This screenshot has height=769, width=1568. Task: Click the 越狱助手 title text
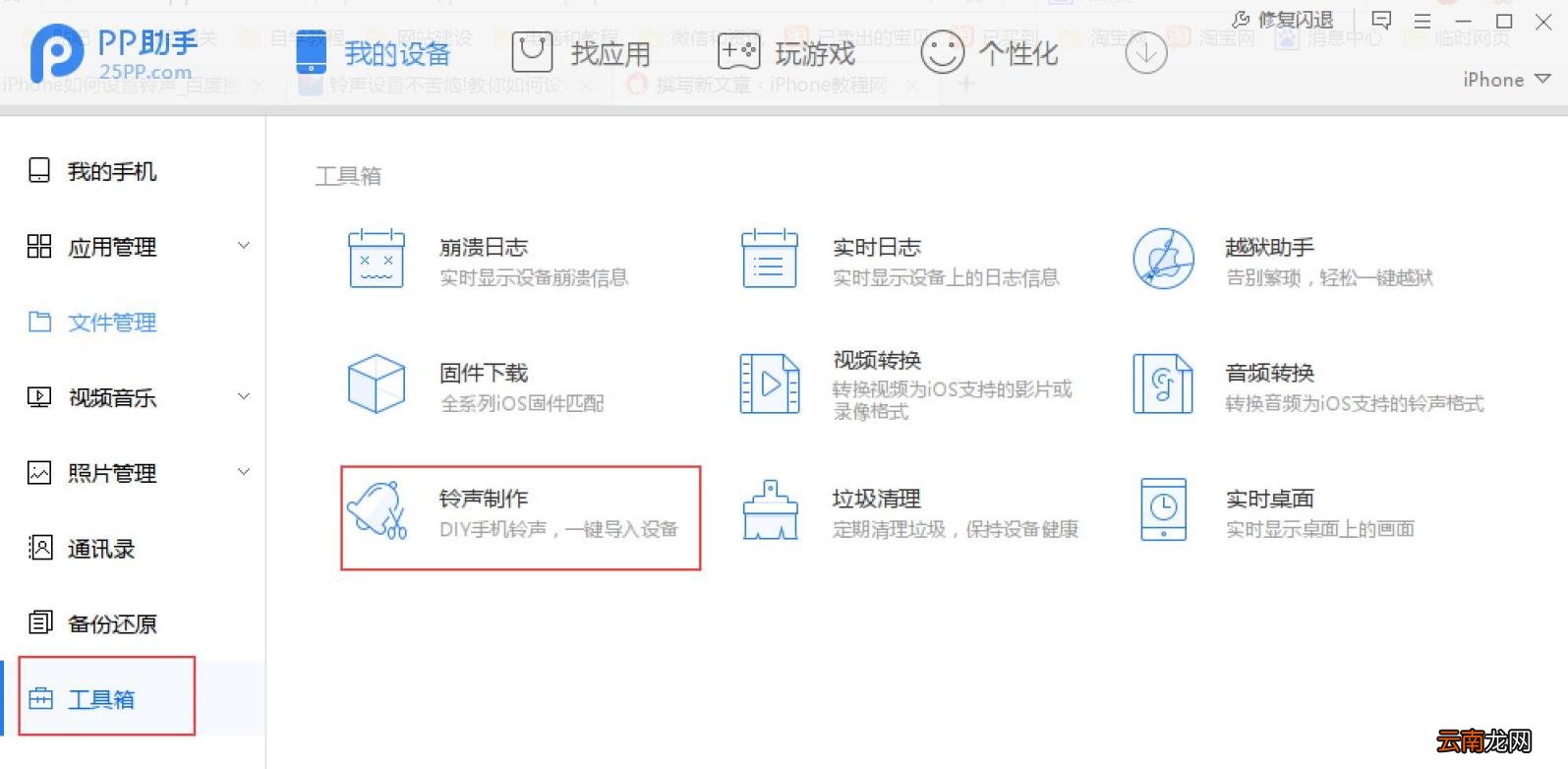tap(1270, 247)
